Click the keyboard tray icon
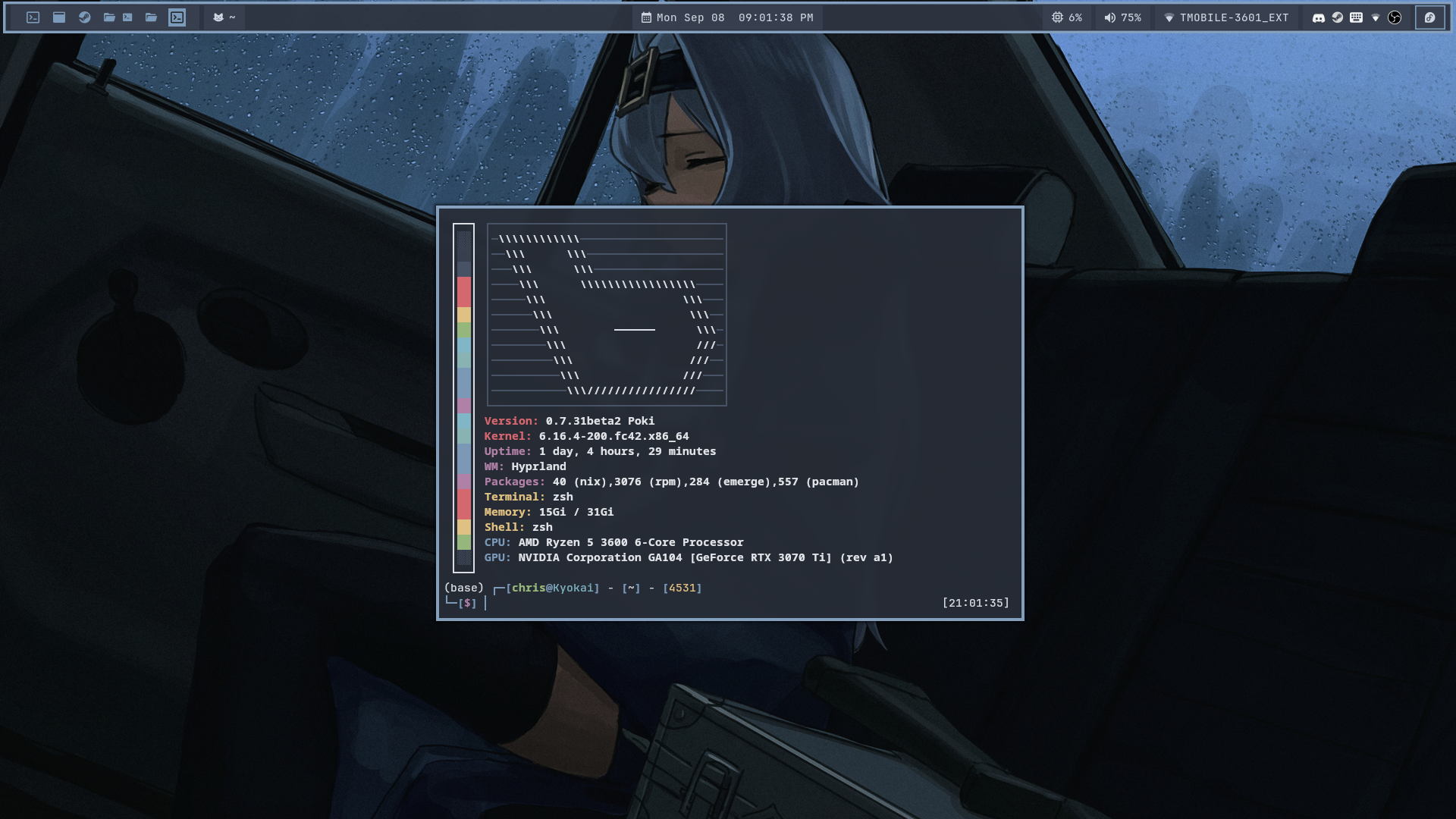1456x819 pixels. click(1357, 17)
